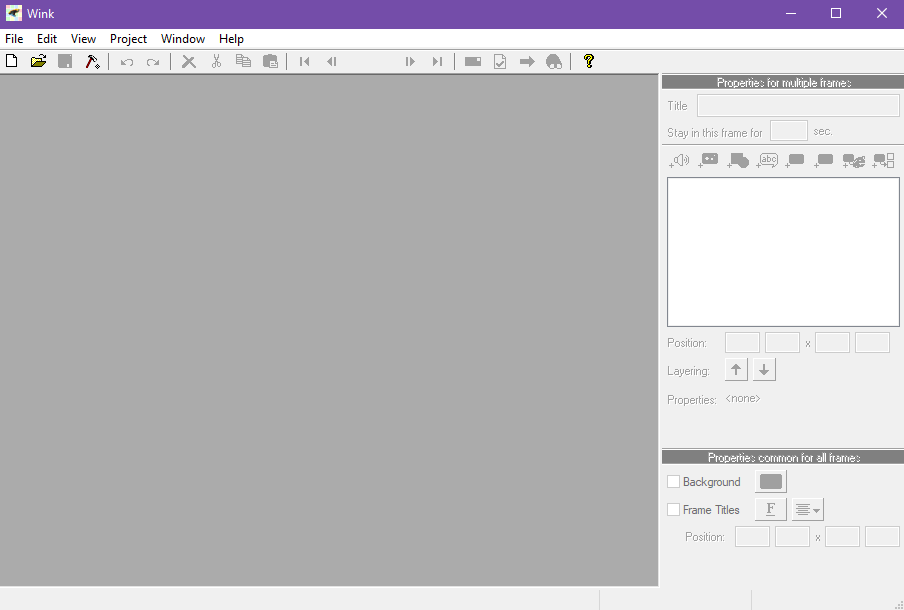Open the frame title alignment dropdown
Screen dimensions: 904x610
(x=808, y=510)
